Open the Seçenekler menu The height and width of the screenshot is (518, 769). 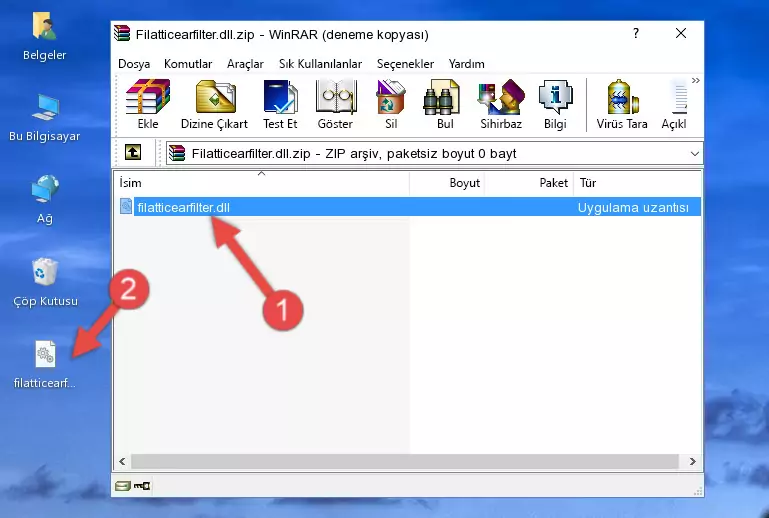[405, 64]
